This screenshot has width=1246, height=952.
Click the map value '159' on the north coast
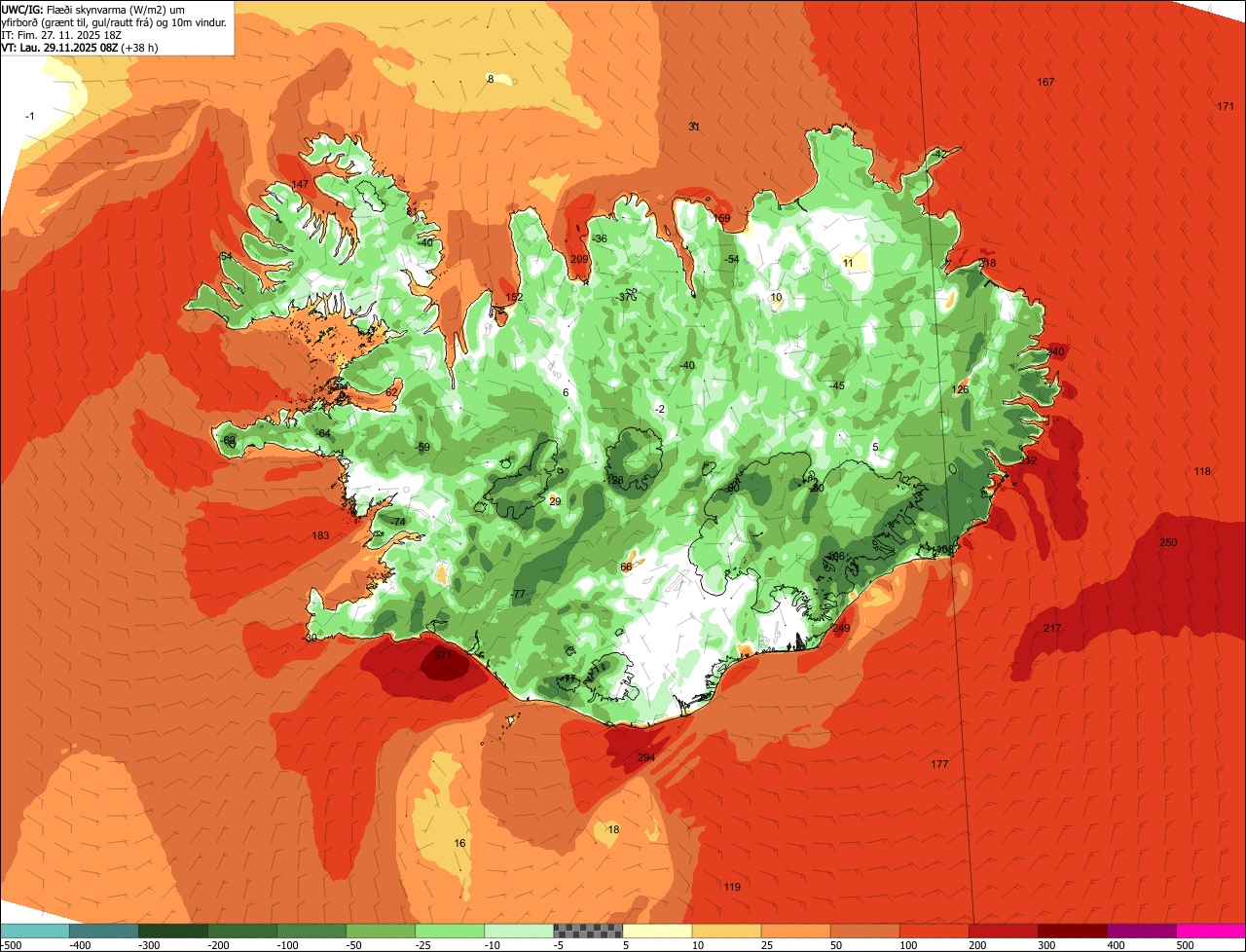(x=721, y=218)
